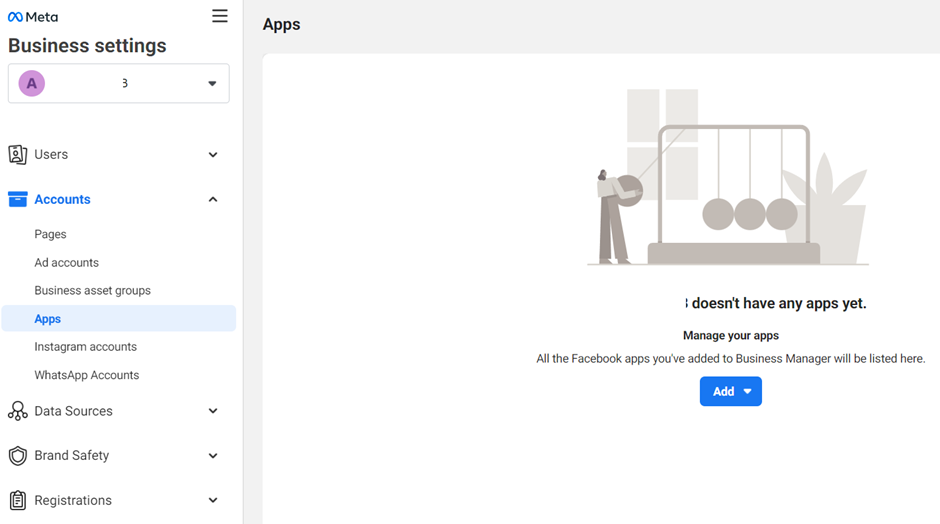
Task: Click the Registrations label
Action: pyautogui.click(x=73, y=500)
